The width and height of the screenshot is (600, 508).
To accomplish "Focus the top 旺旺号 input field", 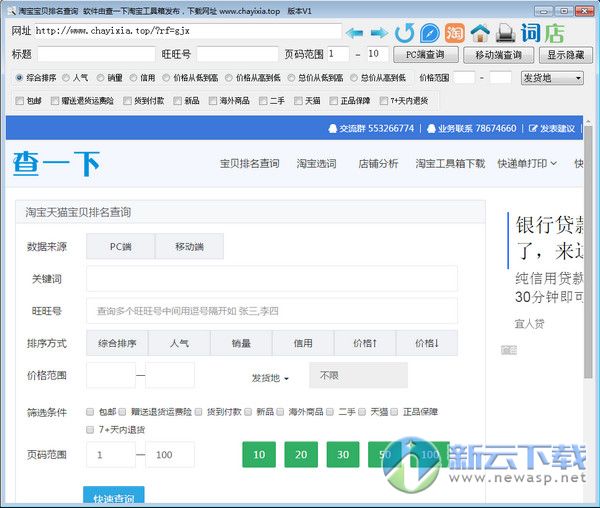I will coord(238,54).
